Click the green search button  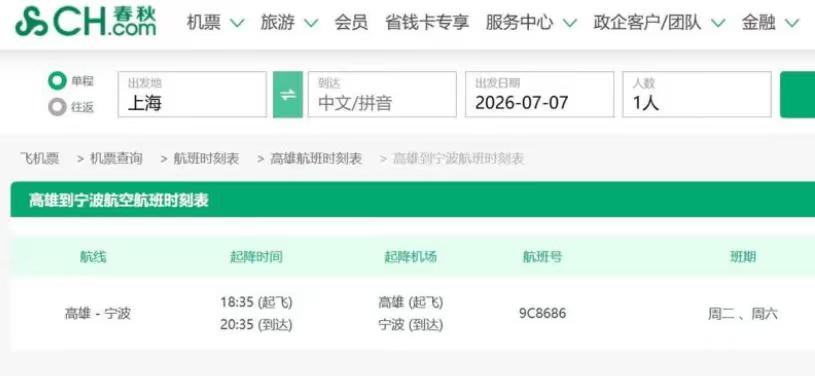797,95
